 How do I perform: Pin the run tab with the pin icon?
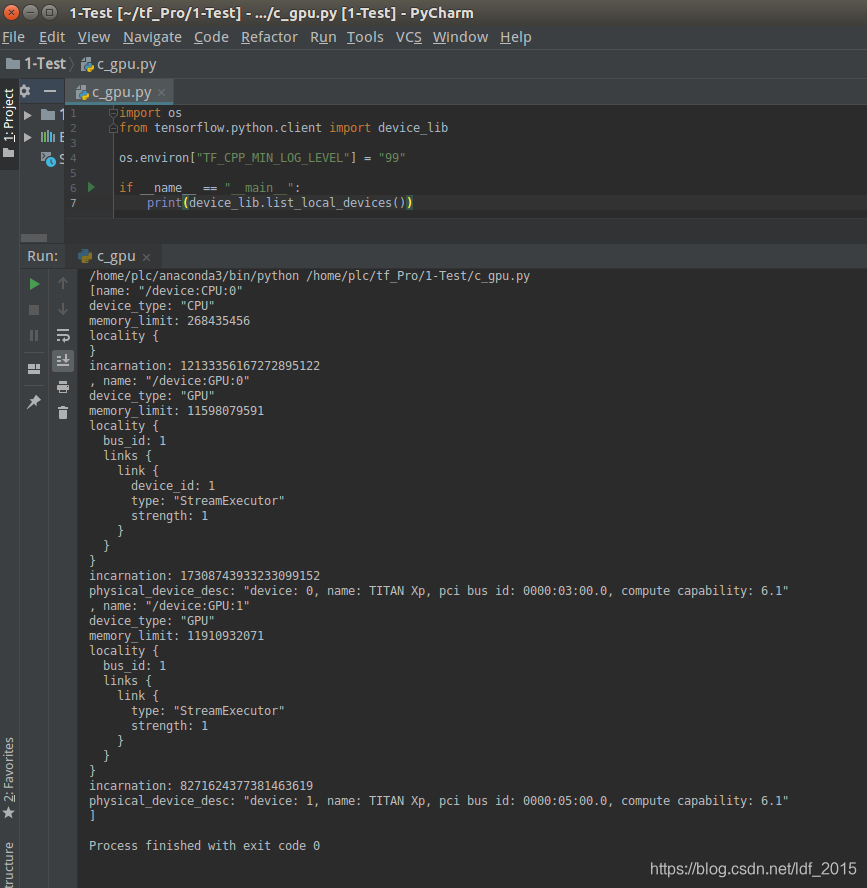34,402
